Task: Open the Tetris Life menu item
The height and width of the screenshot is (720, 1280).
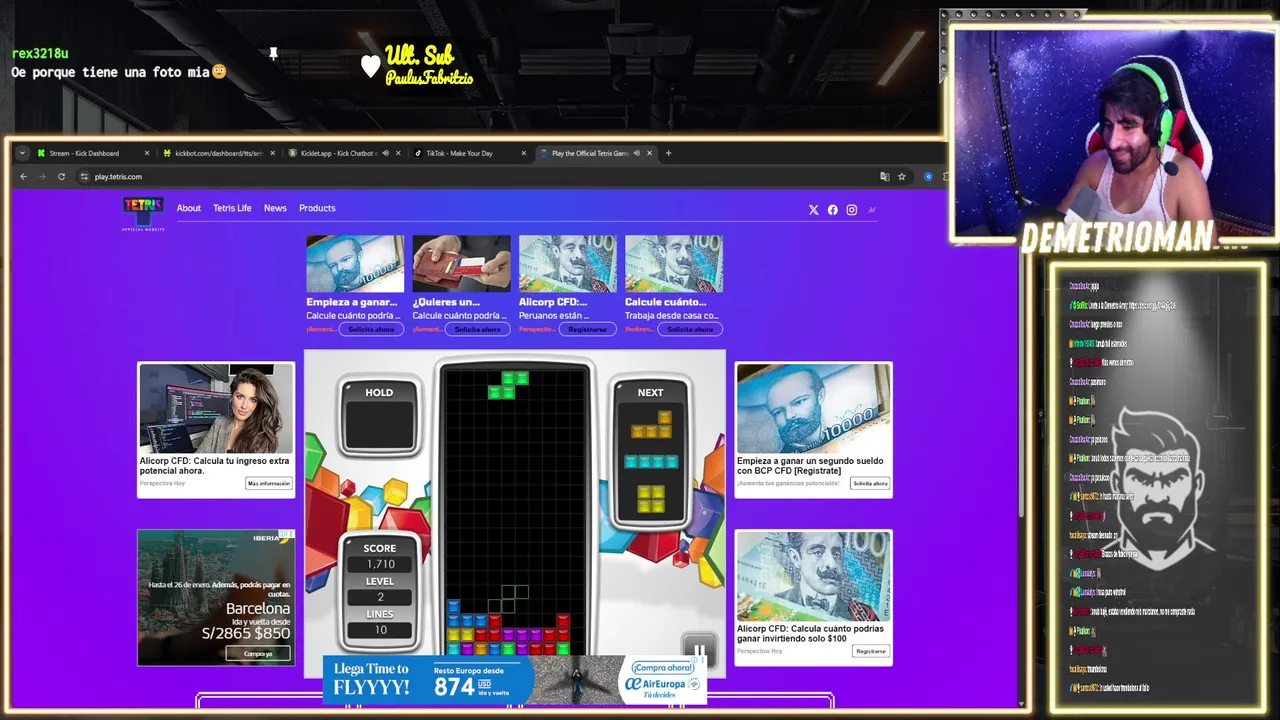Action: pyautogui.click(x=232, y=208)
